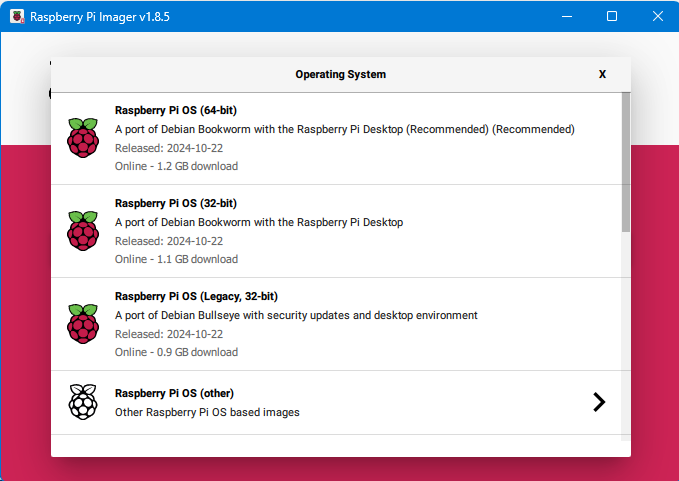Viewport: 679px width, 481px height.
Task: Open the Raspberry Pi OS (other) title
Action: 174,393
